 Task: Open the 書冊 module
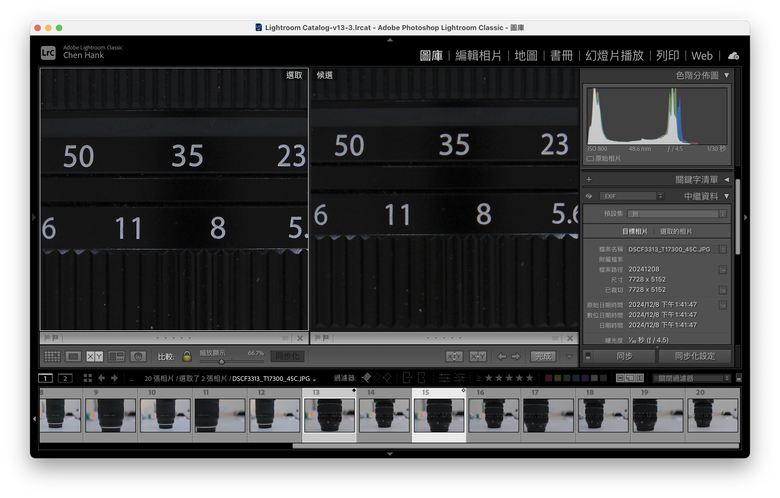(561, 56)
